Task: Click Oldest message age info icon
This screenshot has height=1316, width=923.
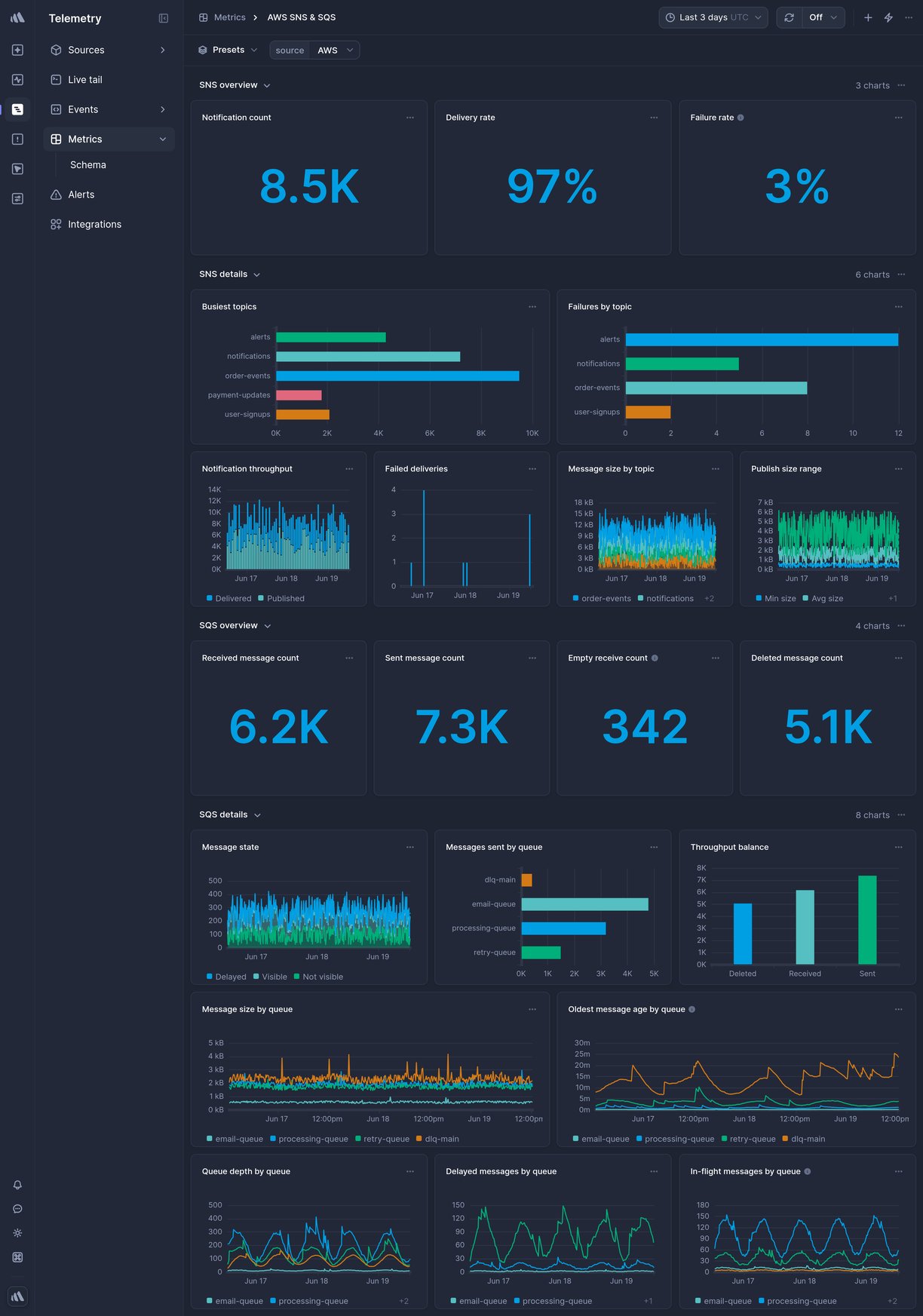Action: 692,1010
